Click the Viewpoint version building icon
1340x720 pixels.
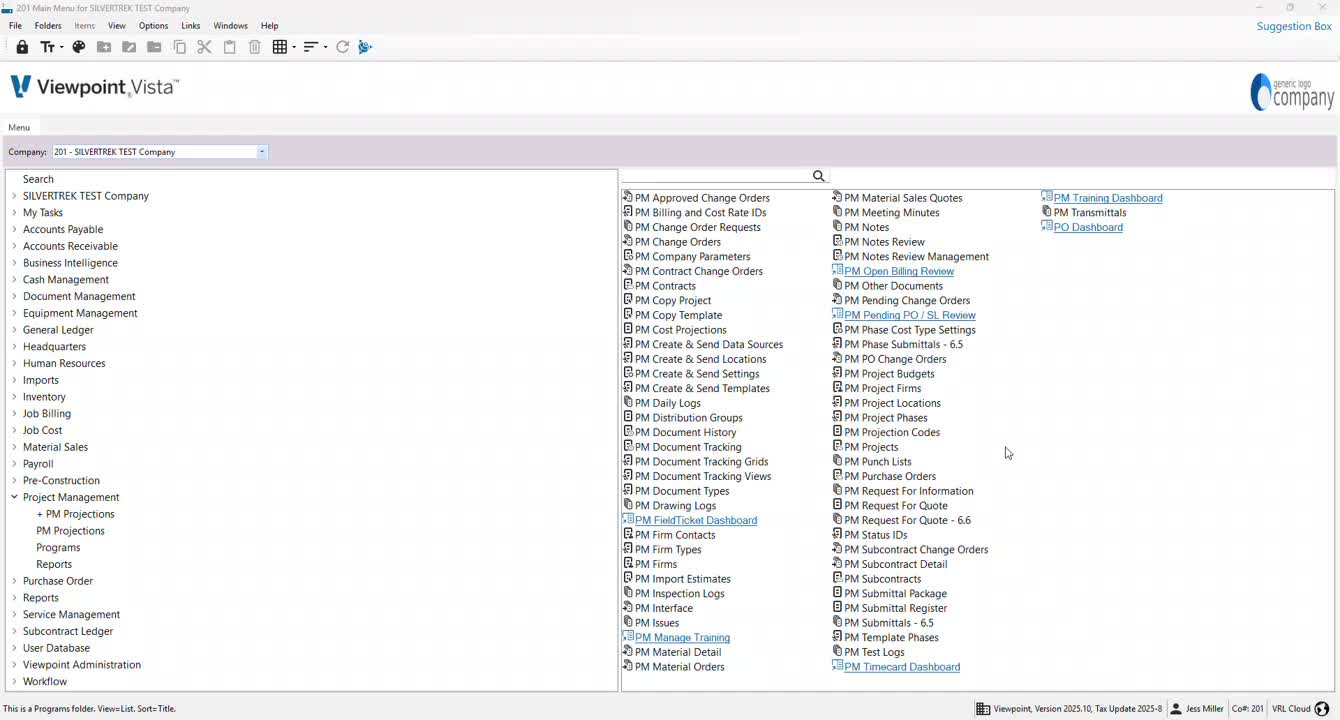(x=983, y=709)
